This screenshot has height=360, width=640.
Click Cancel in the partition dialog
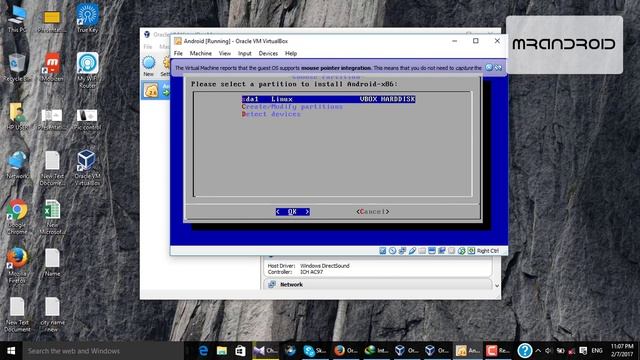(x=372, y=211)
